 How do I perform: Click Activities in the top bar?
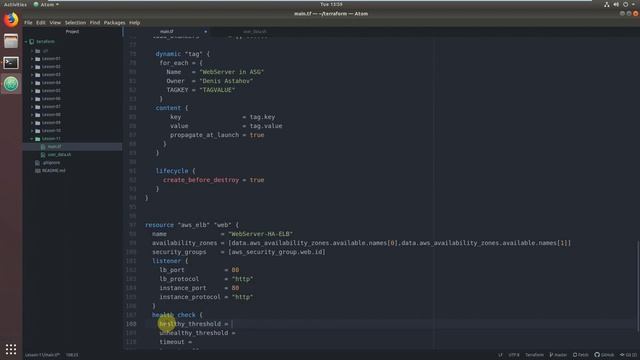15,4
